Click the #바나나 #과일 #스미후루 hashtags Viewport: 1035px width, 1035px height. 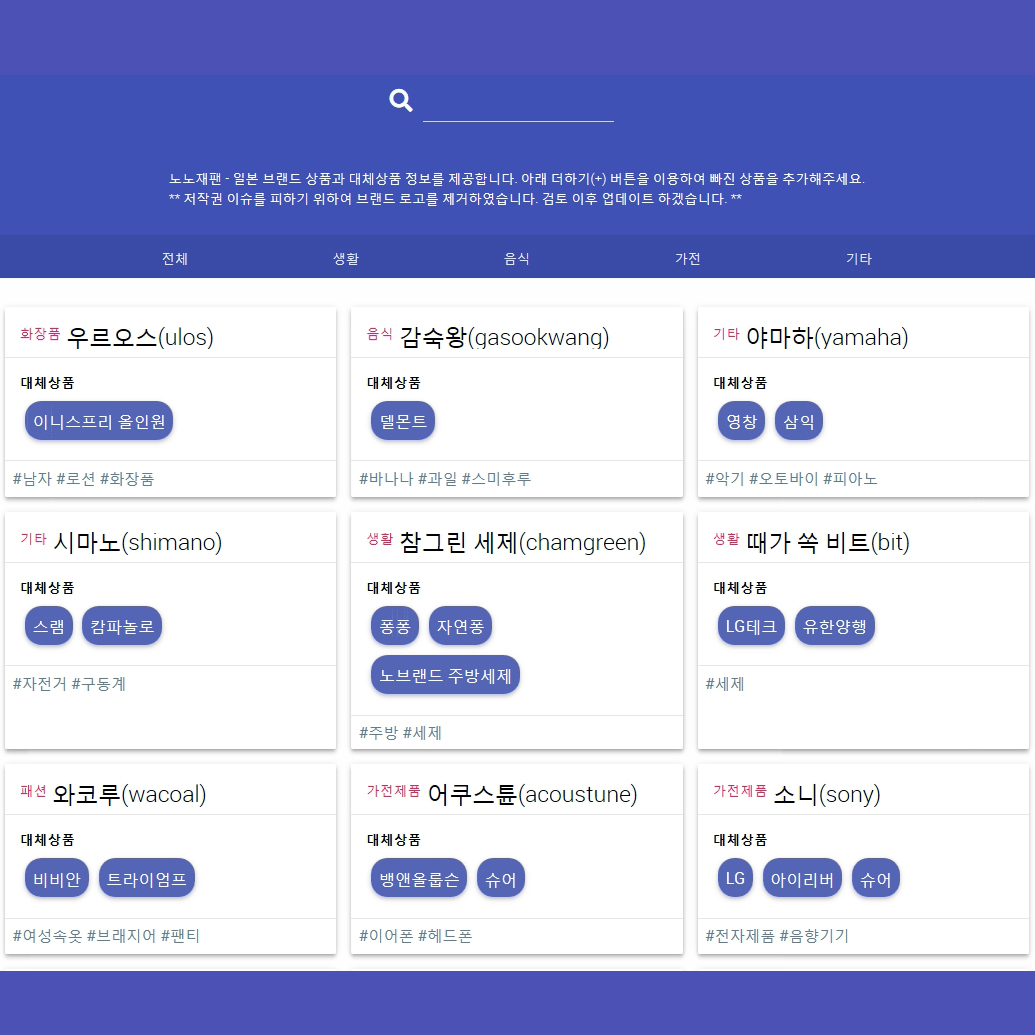(x=445, y=479)
